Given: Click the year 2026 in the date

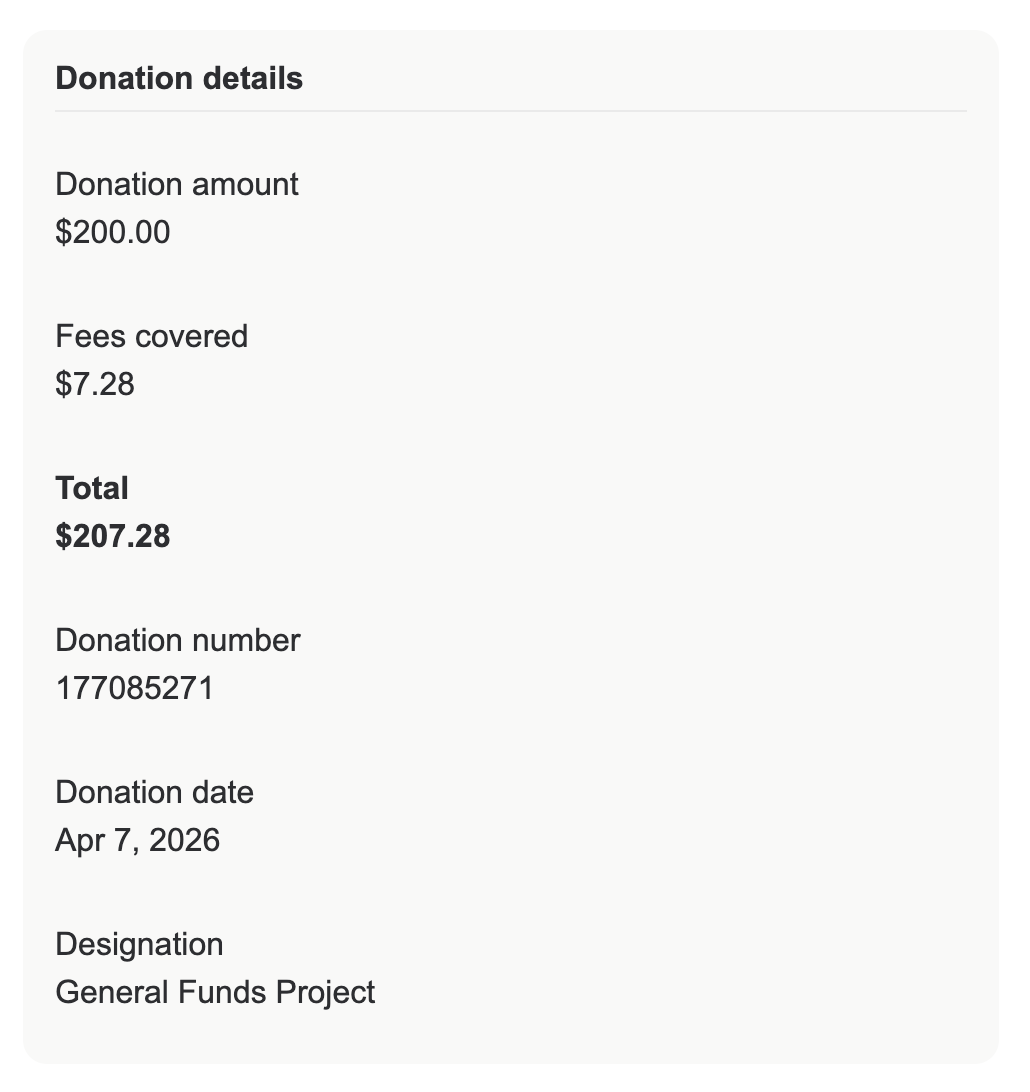Looking at the screenshot, I should coord(185,840).
